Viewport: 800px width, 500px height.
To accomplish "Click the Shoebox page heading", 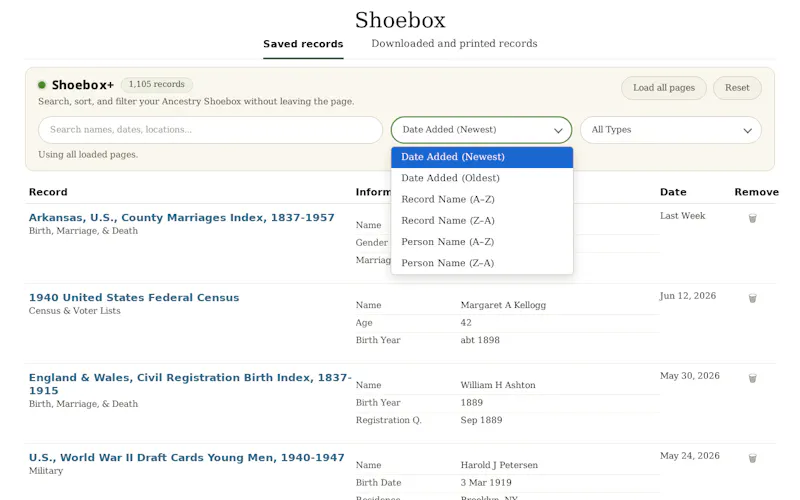I will [x=400, y=20].
